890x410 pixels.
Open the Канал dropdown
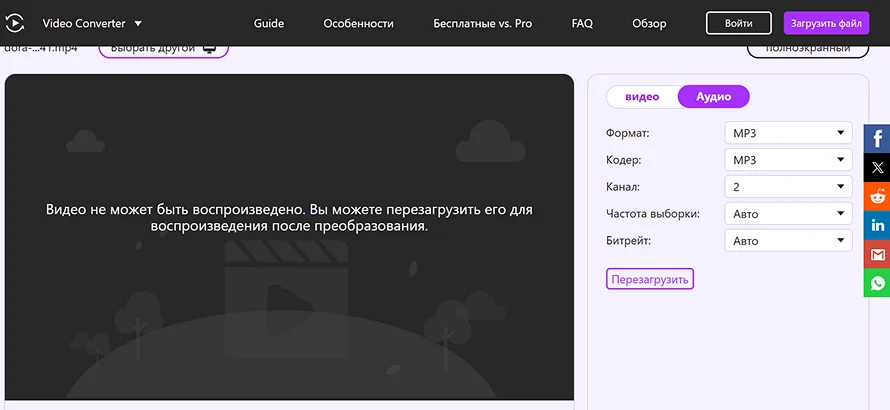(788, 187)
